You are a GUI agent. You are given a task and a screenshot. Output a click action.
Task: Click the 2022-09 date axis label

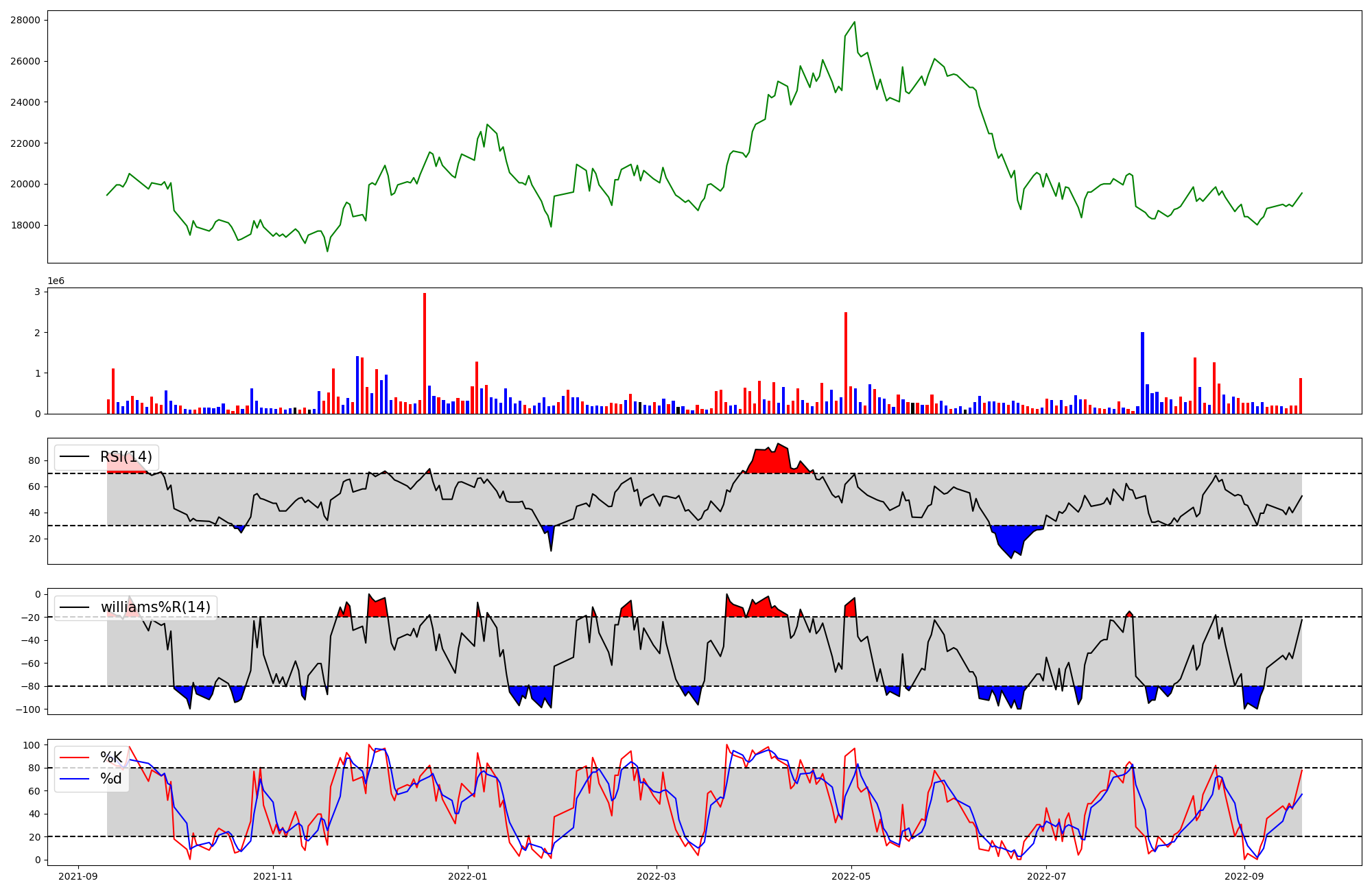1244,876
